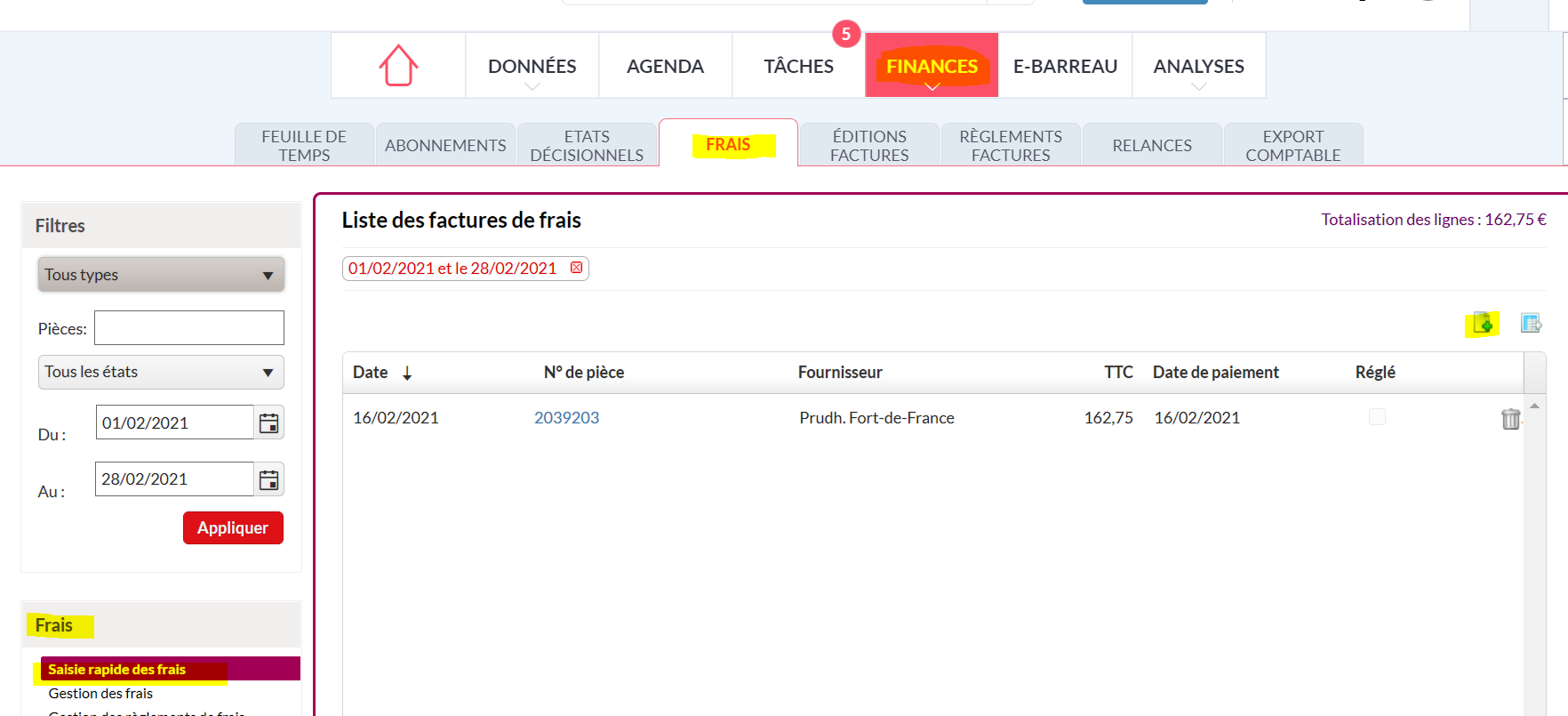Sort by N° de pièce column
Viewport: 1568px width, 716px height.
tap(584, 372)
